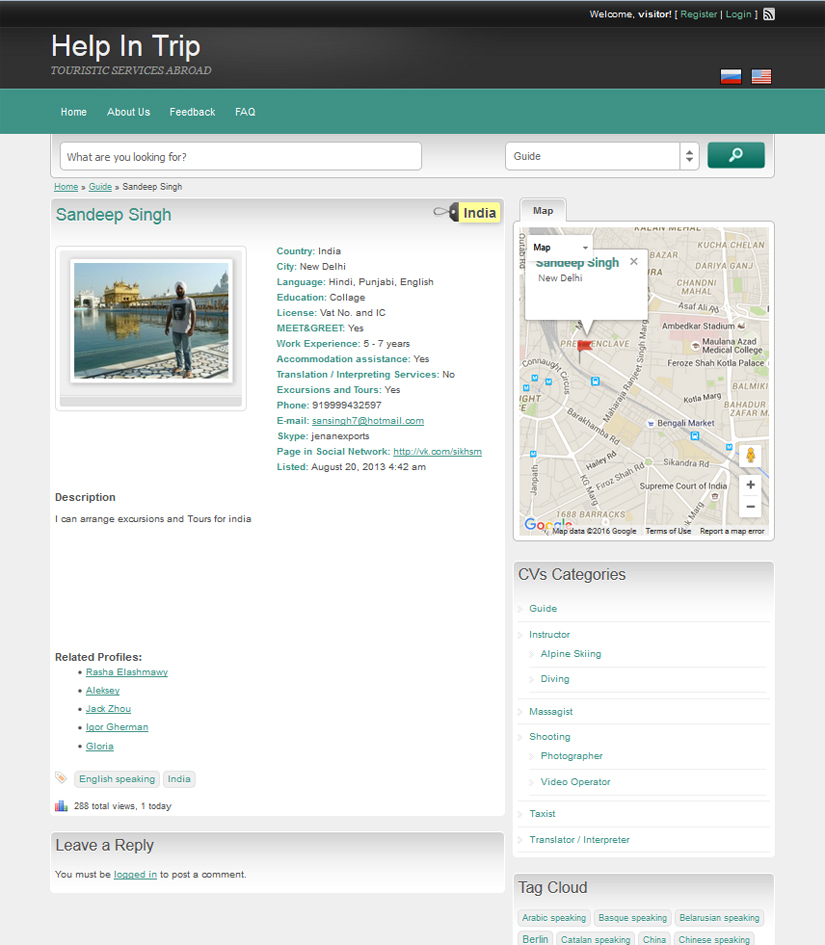
Task: Click the views statistics chart icon
Action: click(x=61, y=806)
